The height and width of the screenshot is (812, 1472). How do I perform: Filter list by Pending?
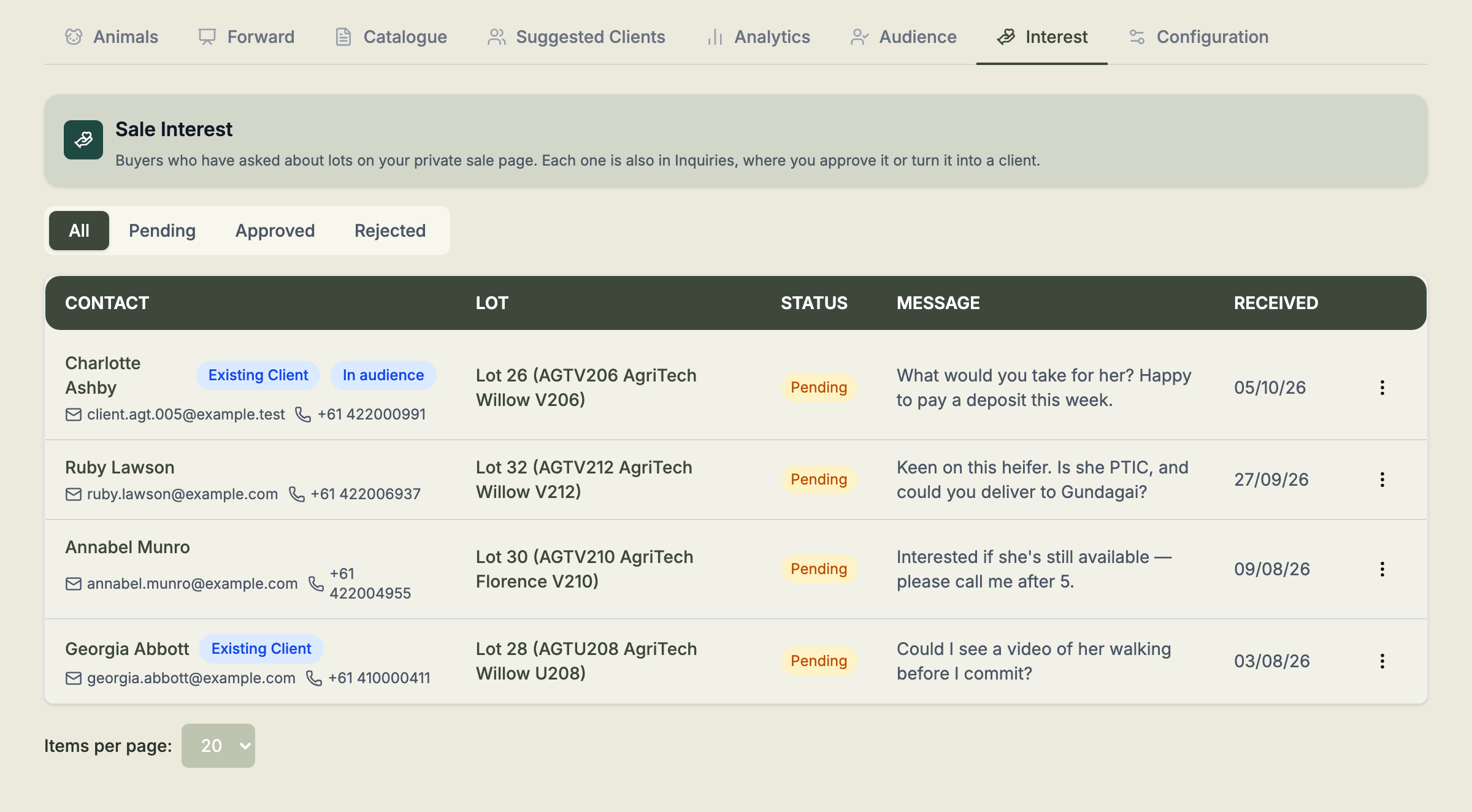pyautogui.click(x=163, y=231)
